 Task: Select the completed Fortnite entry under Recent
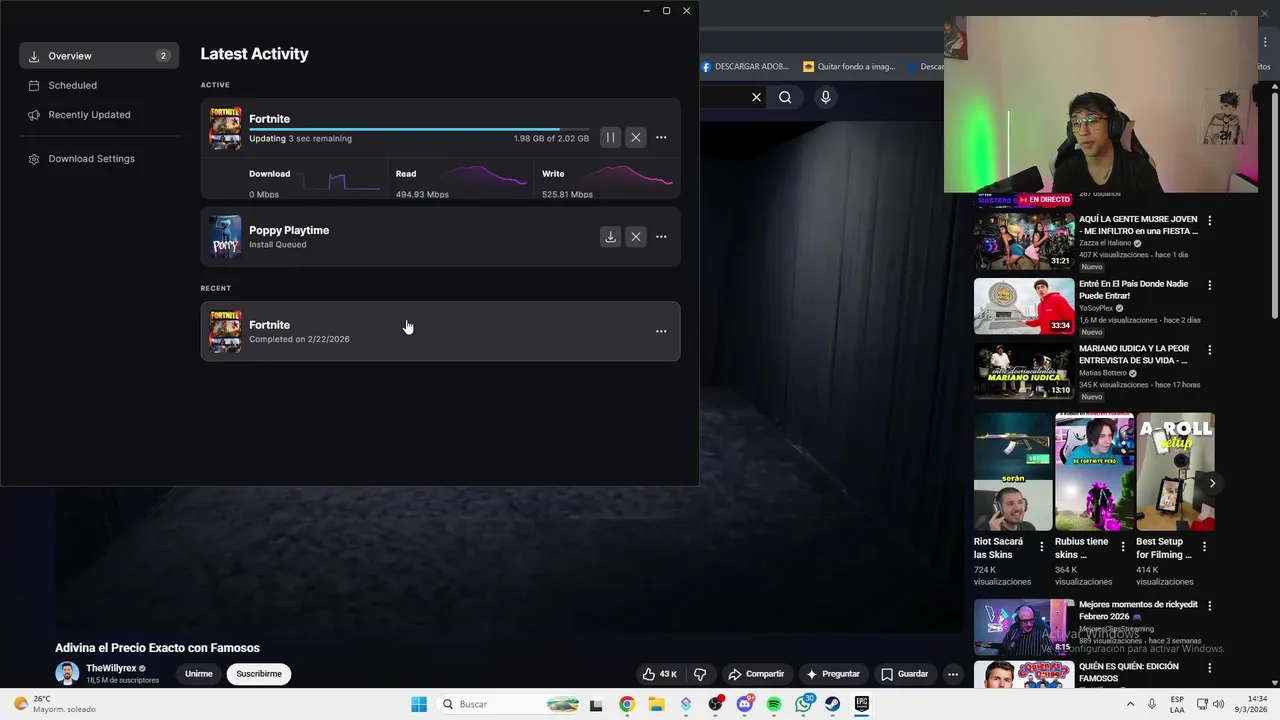440,331
